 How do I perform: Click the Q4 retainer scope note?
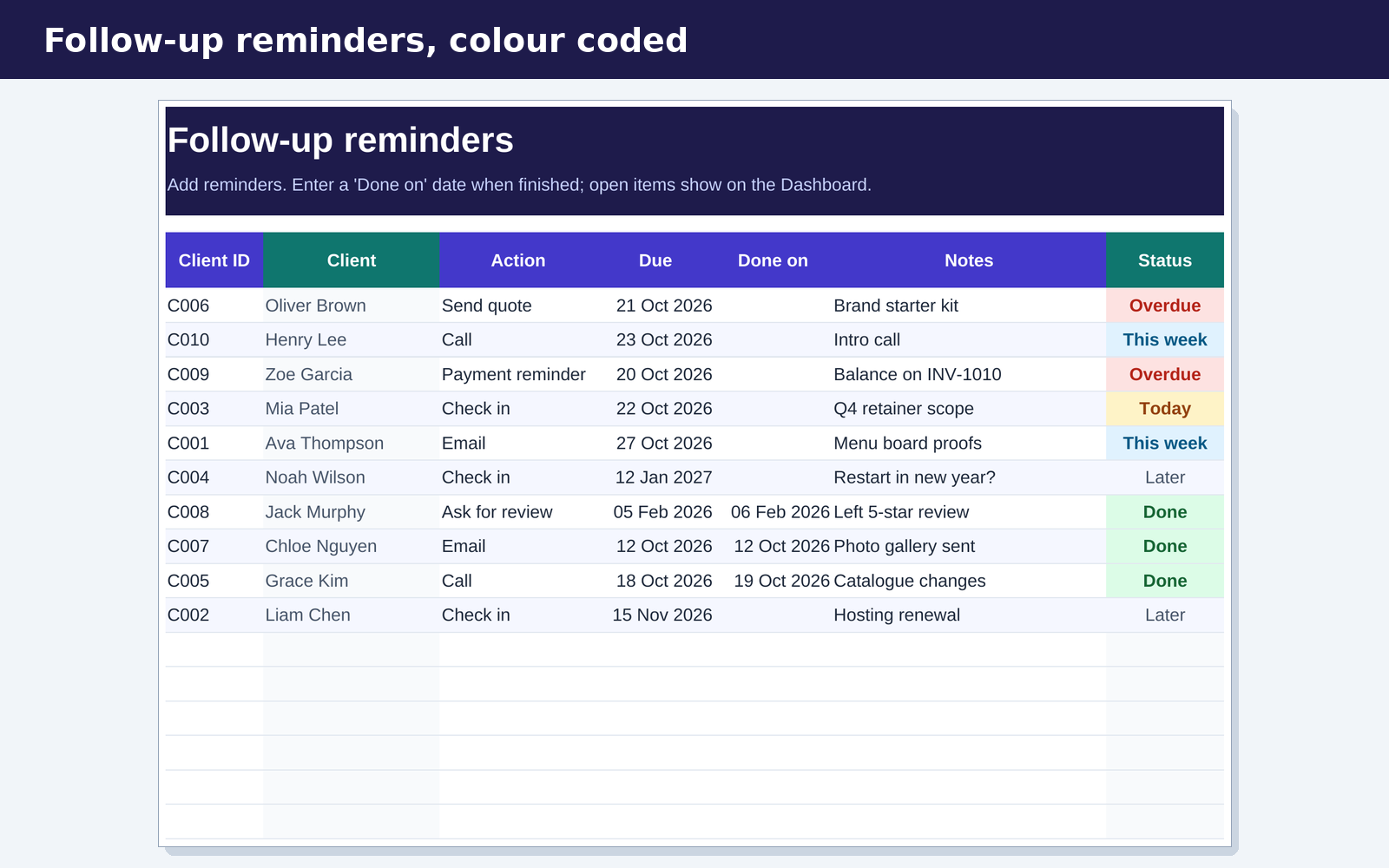tap(969, 408)
